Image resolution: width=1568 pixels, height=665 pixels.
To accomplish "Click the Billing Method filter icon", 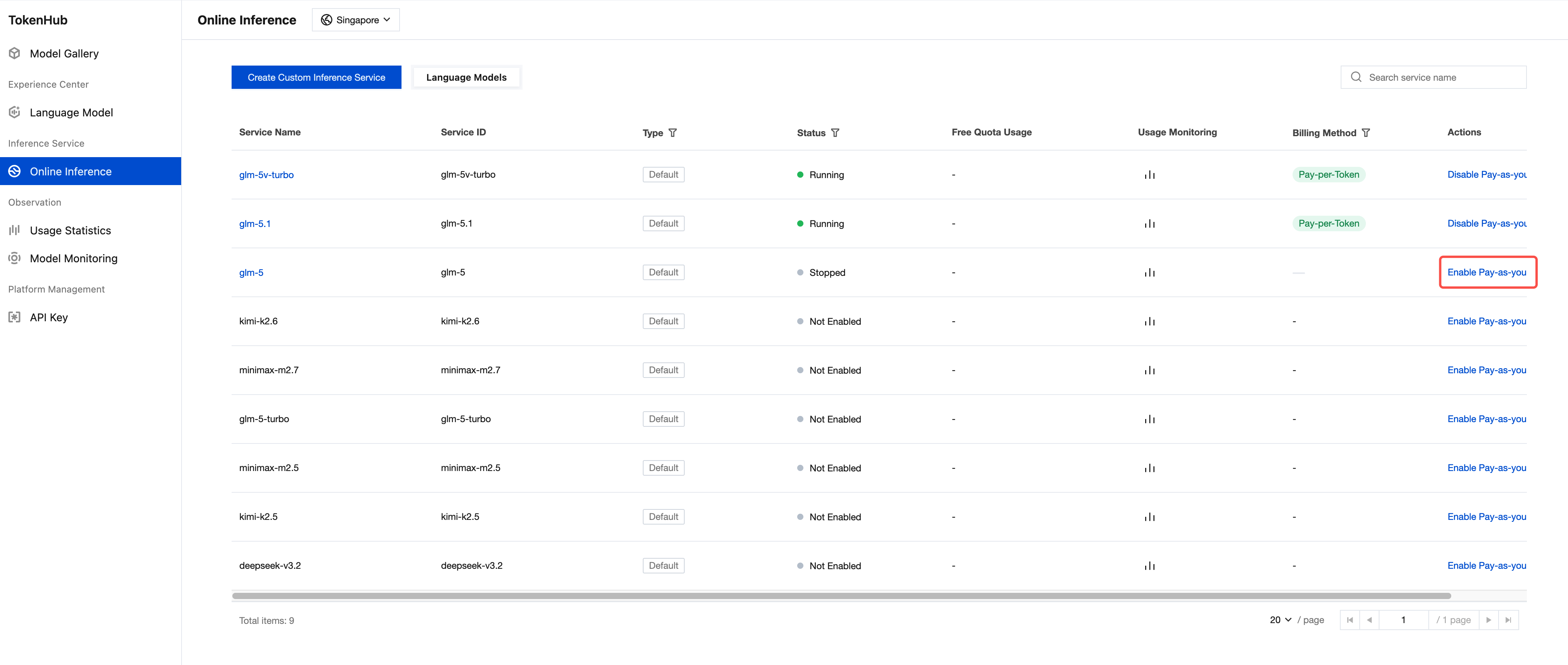I will point(1366,133).
